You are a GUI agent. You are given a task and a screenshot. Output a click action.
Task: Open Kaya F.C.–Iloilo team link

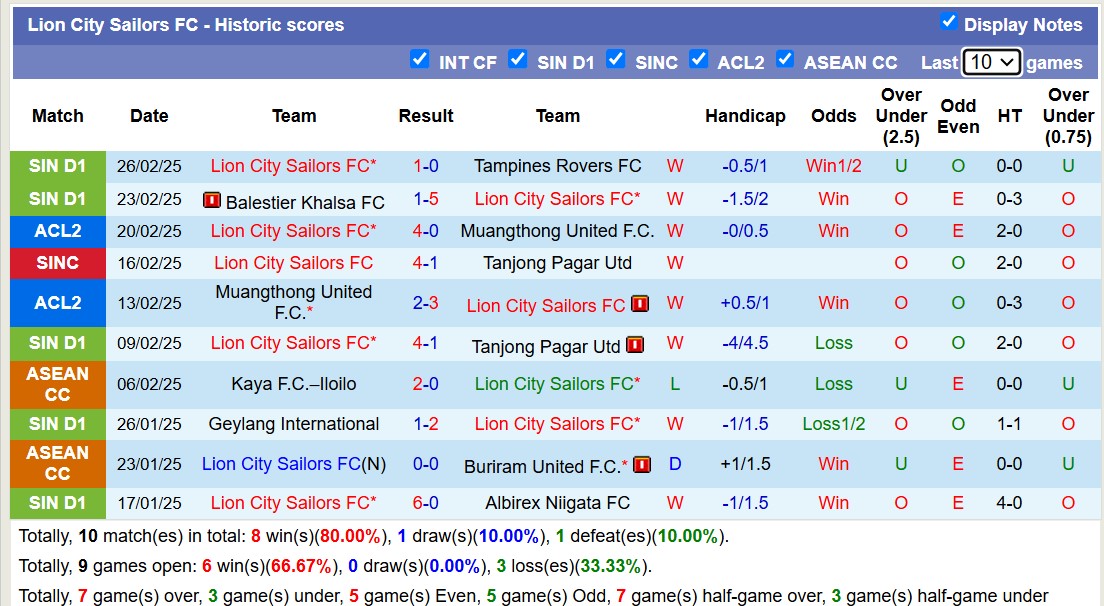point(294,384)
